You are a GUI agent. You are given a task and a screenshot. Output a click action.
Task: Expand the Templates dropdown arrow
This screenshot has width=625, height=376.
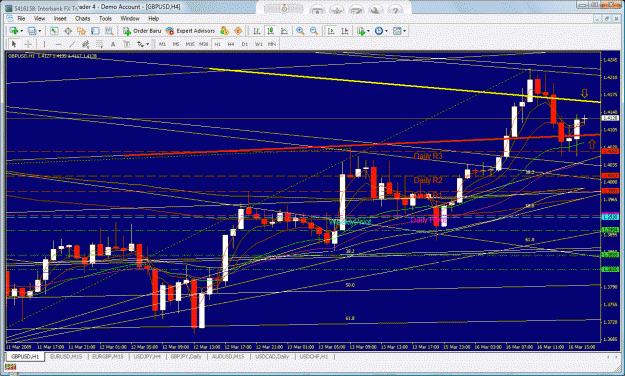point(405,31)
